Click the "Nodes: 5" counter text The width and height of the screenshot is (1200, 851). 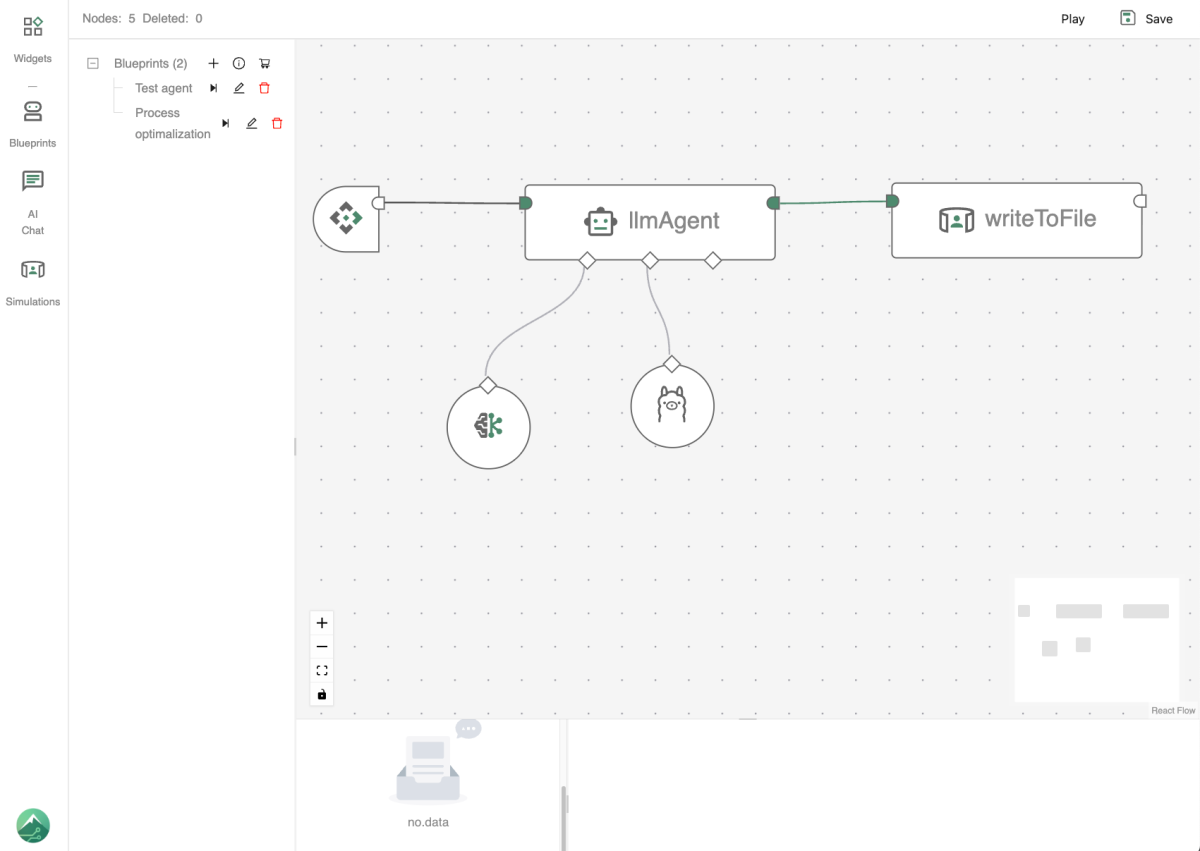[109, 18]
